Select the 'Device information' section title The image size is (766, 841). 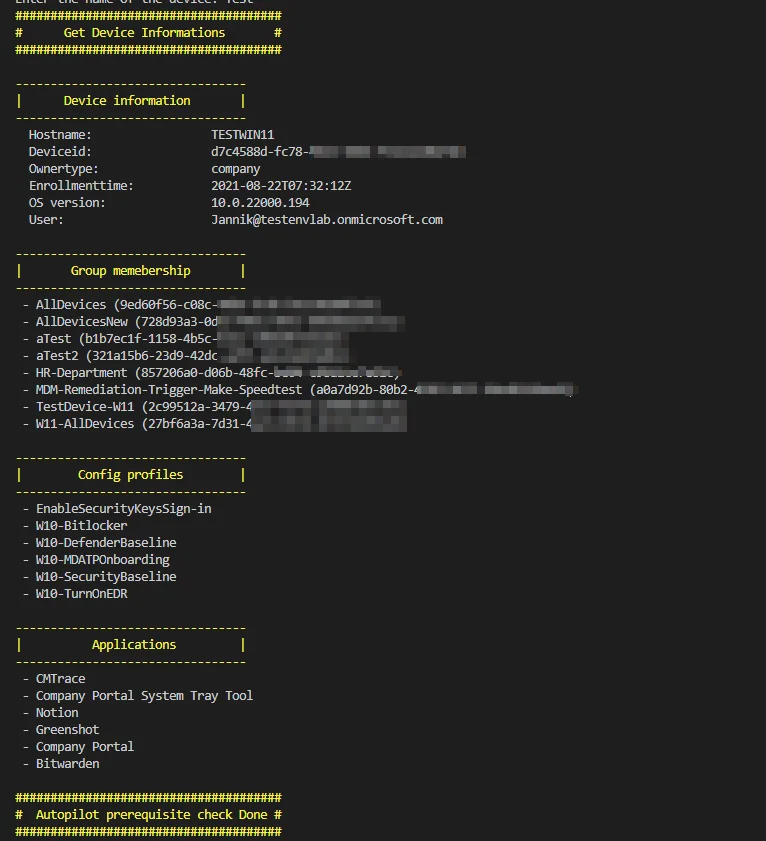coord(127,101)
